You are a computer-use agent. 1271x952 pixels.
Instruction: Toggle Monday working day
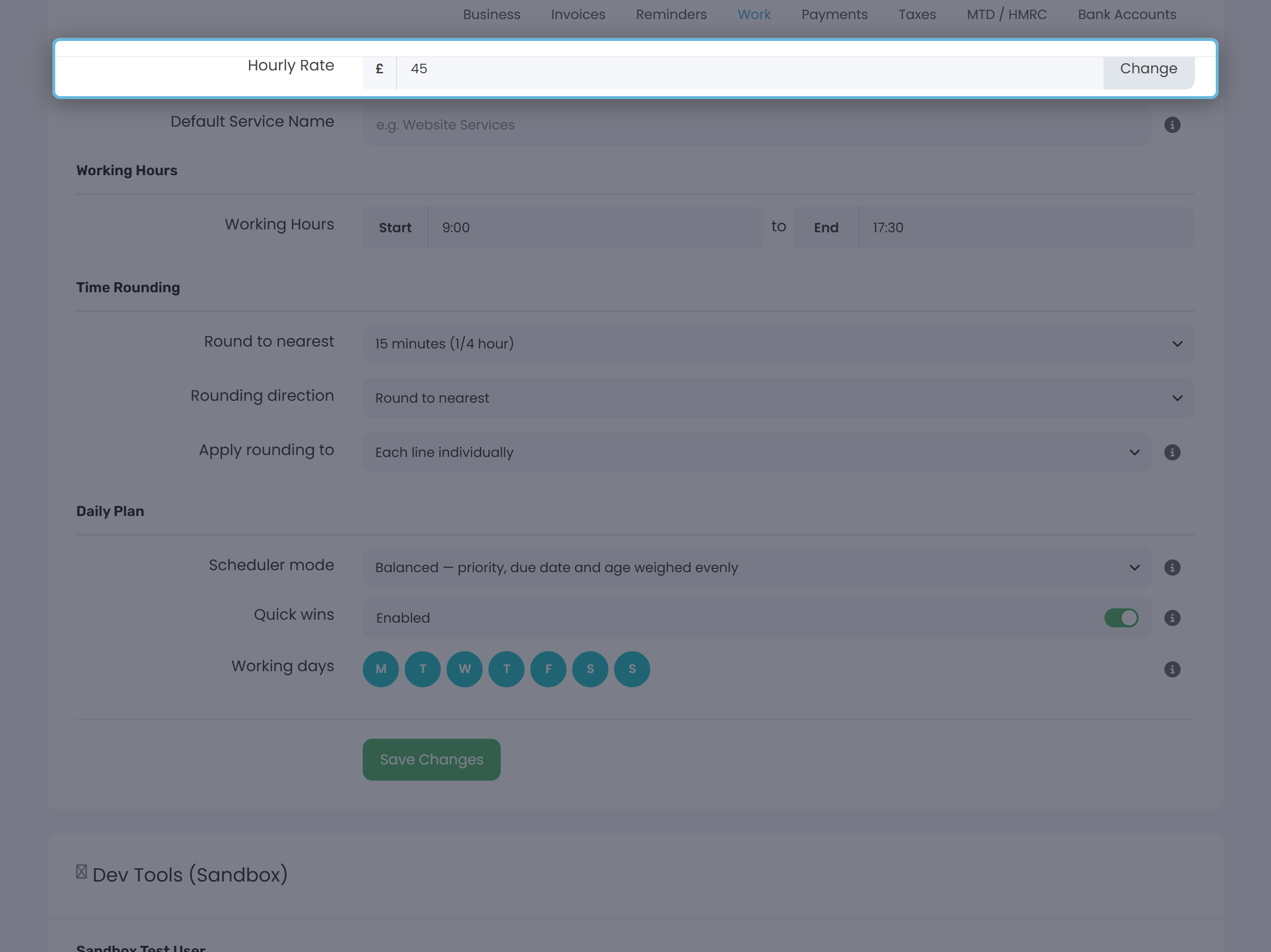click(x=380, y=669)
